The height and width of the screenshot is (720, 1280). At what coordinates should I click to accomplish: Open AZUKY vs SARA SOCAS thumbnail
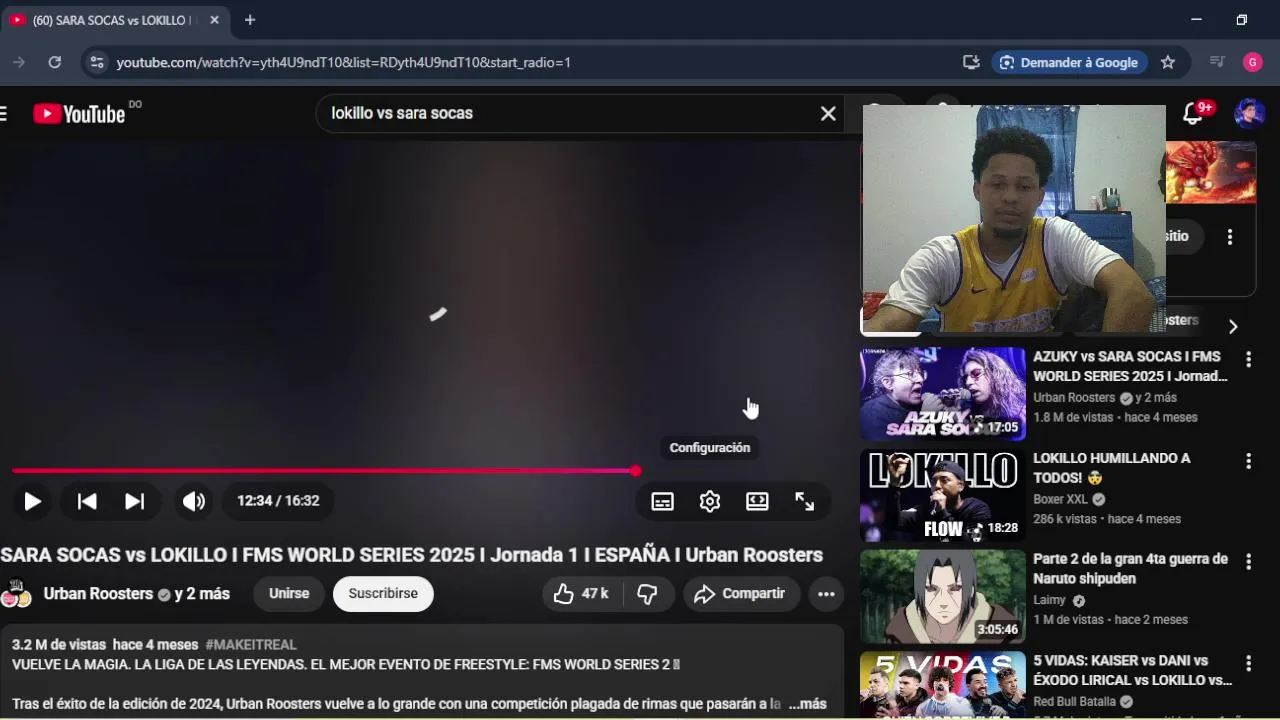point(943,394)
